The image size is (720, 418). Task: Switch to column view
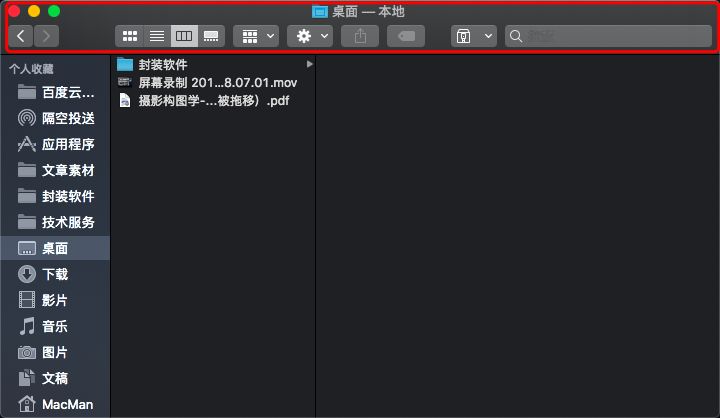184,36
